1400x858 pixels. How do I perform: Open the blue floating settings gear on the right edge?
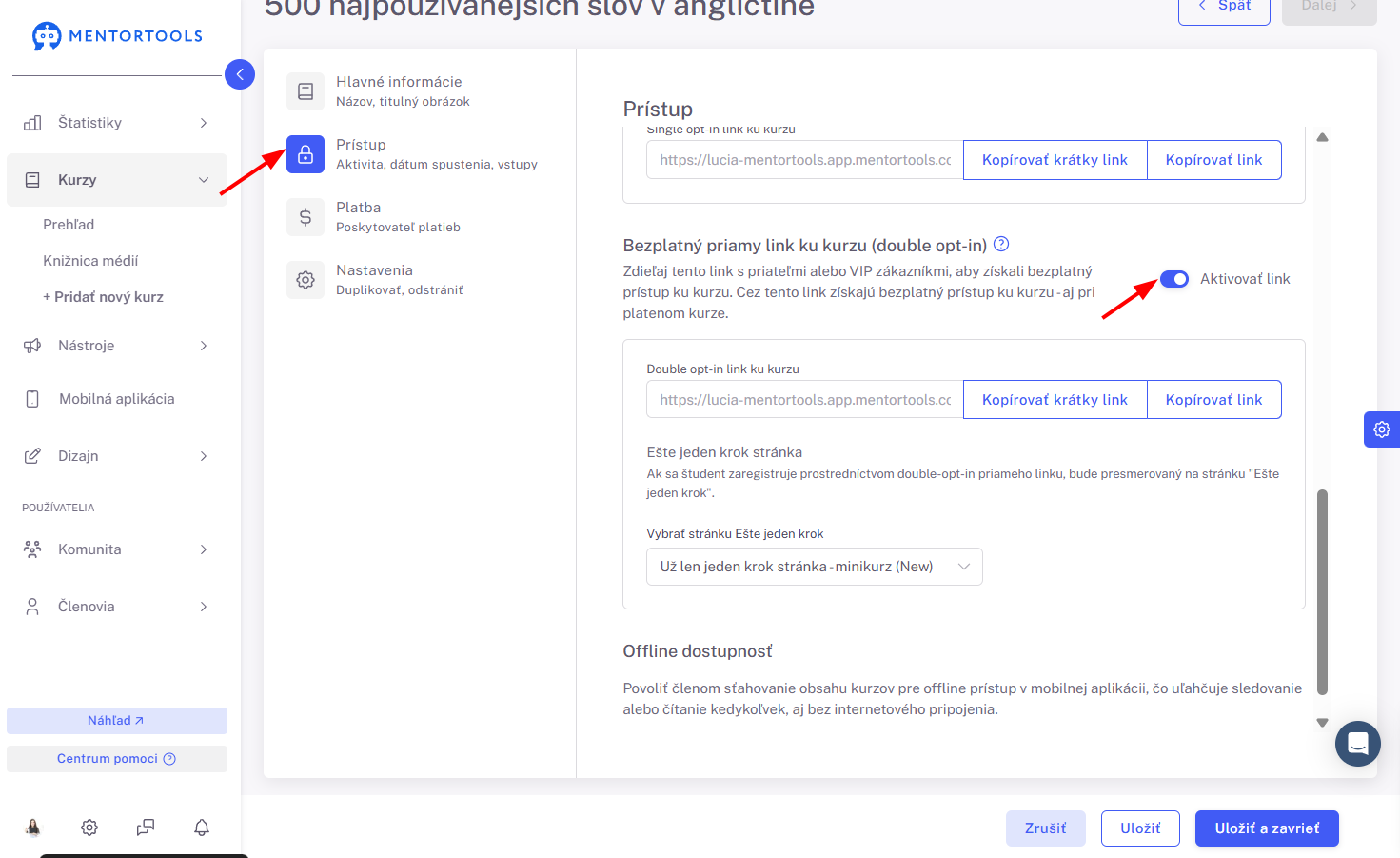point(1382,429)
